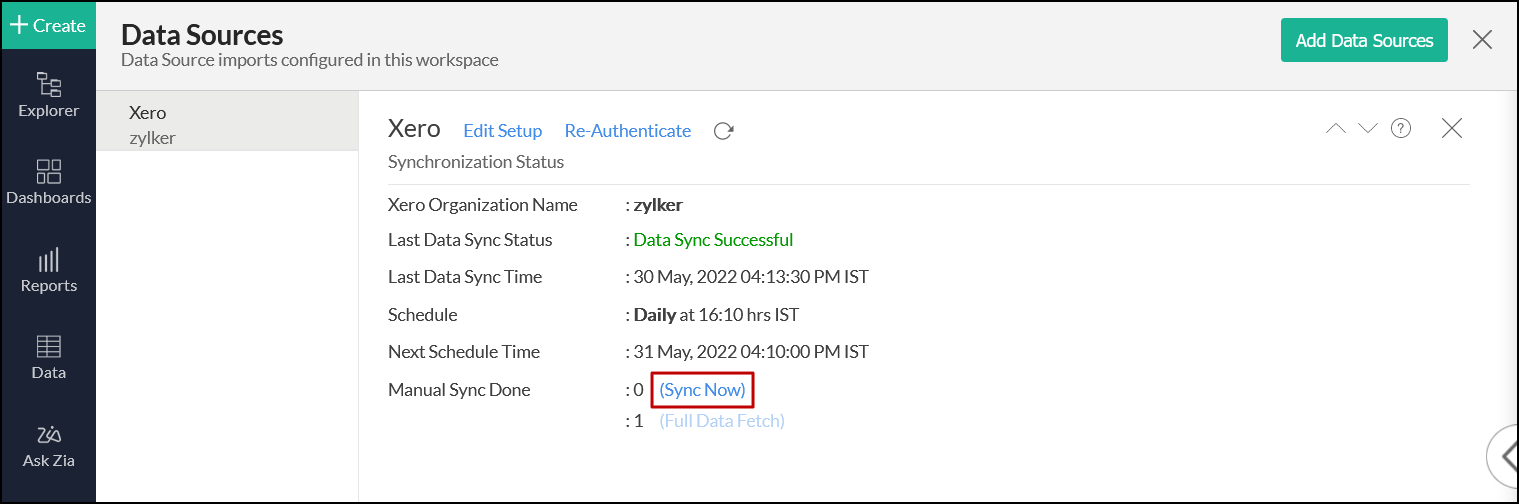Open Reports from the sidebar

pos(48,271)
